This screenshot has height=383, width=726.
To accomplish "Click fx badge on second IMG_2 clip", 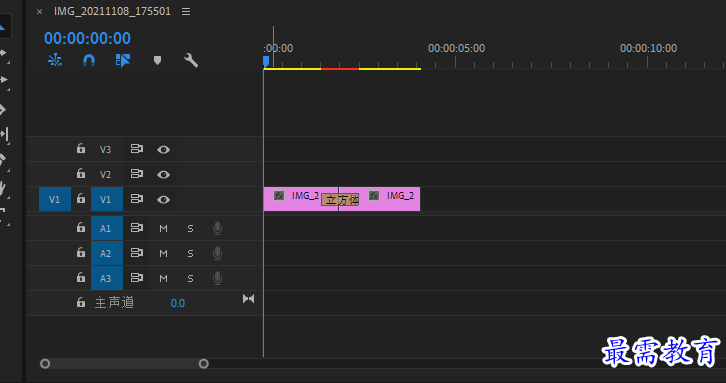I will (x=374, y=195).
